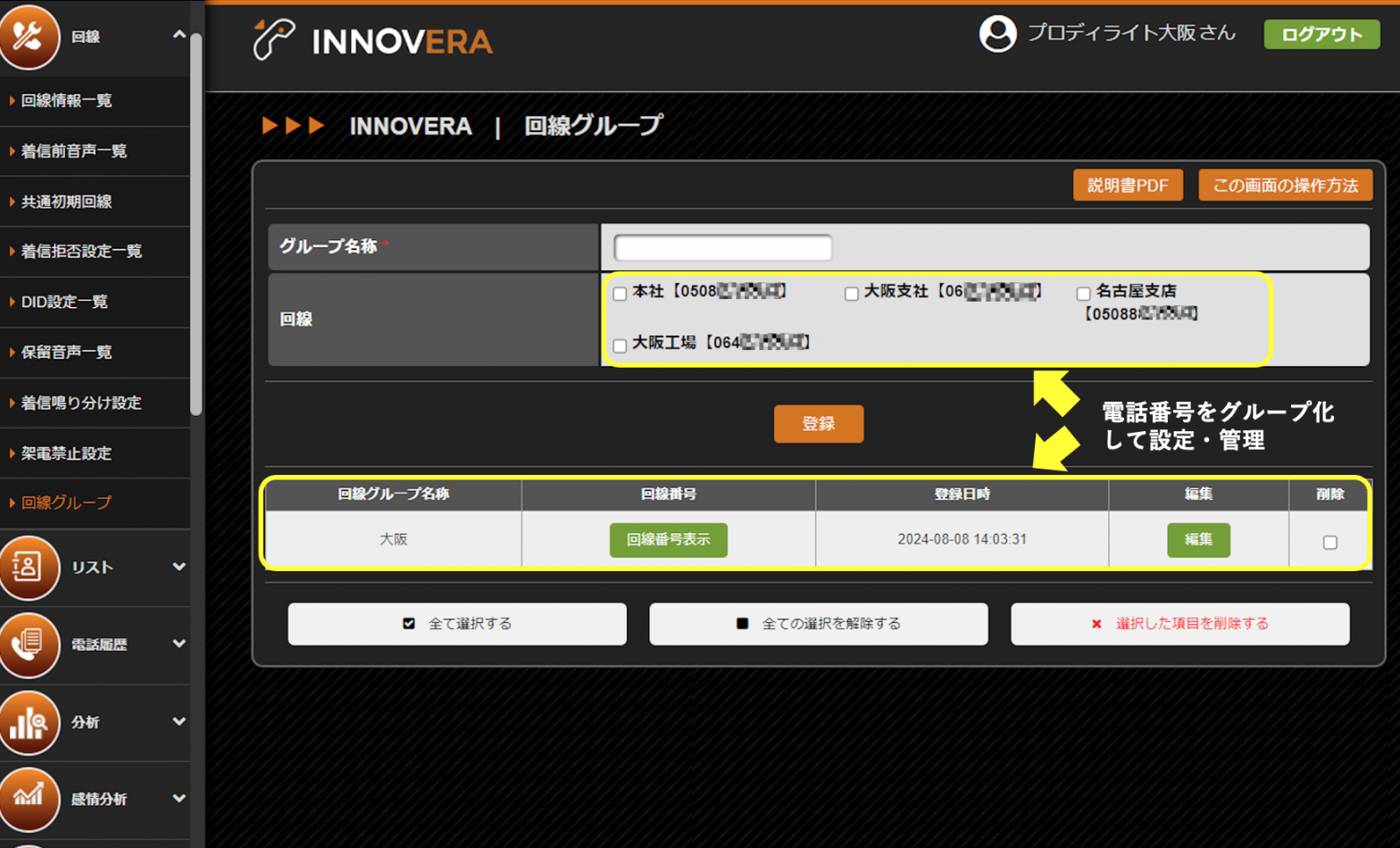Expand the 感情分析 section chevron
The height and width of the screenshot is (848, 1400).
pyautogui.click(x=179, y=798)
